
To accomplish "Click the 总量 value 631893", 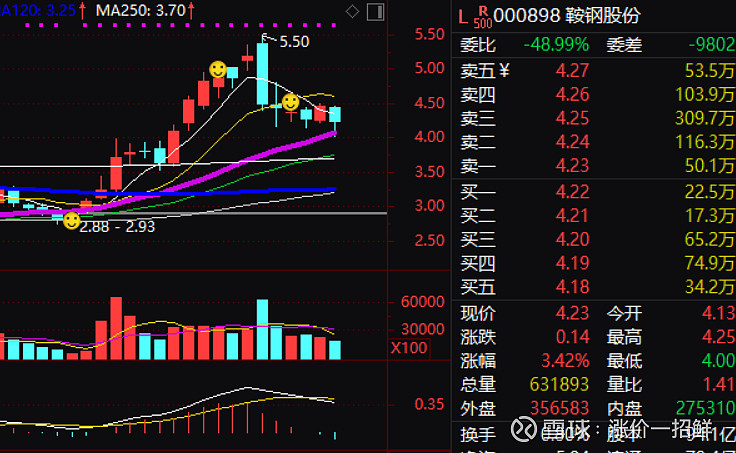I will coord(559,384).
